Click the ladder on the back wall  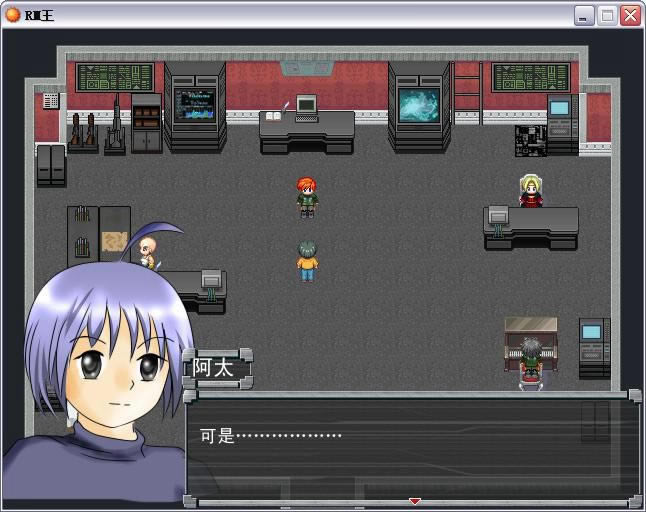click(x=467, y=92)
